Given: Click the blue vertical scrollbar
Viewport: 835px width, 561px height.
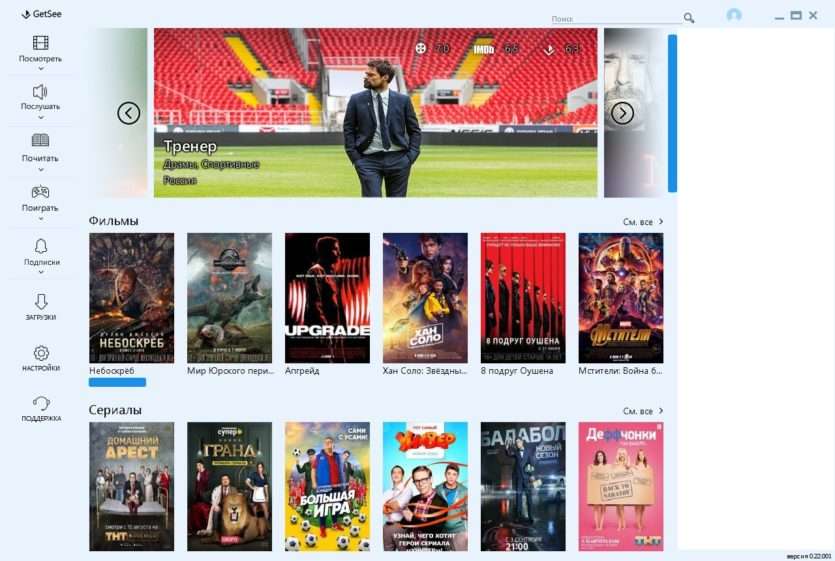Looking at the screenshot, I should [672, 113].
